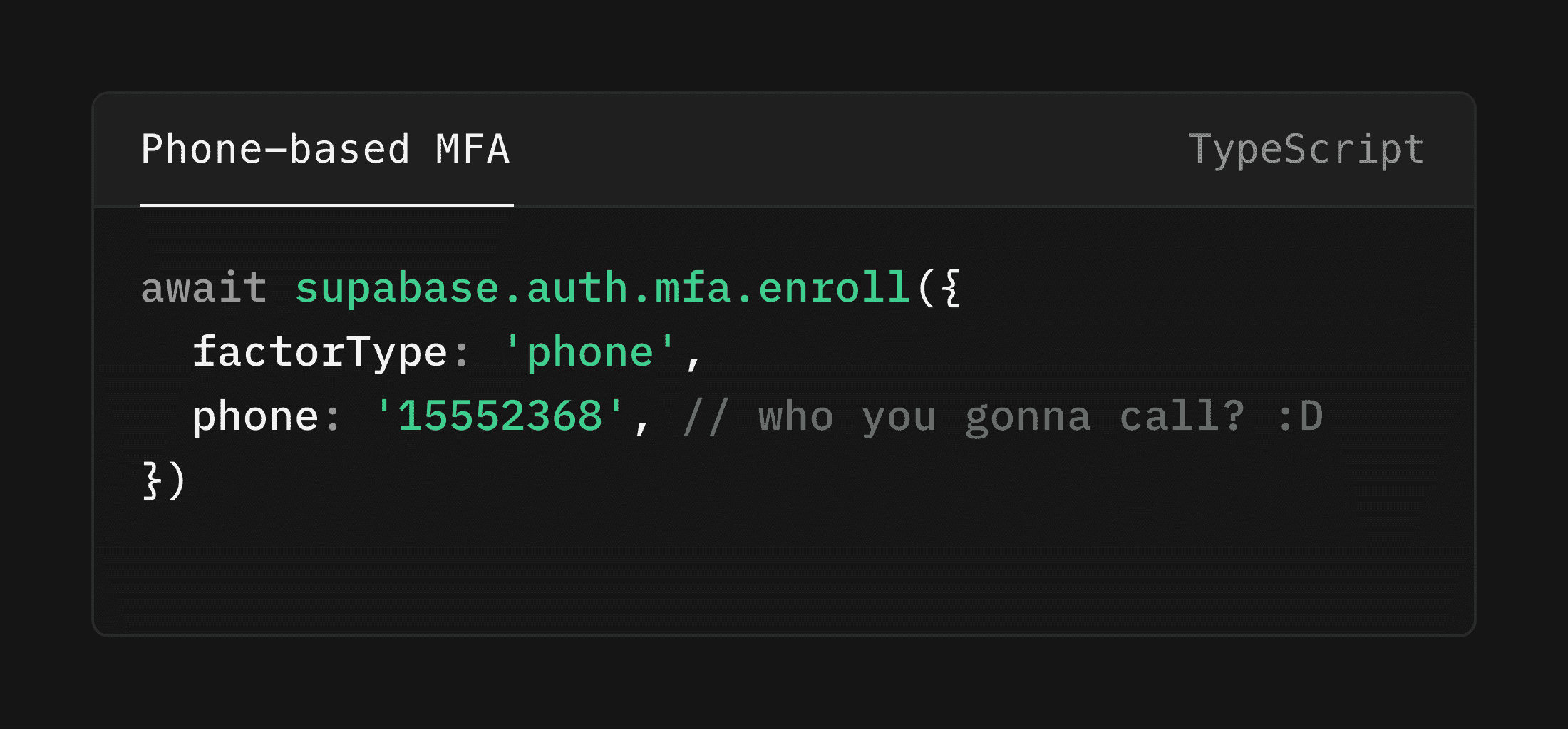Select the Phone-based MFA tab
The image size is (1568, 730).
pyautogui.click(x=326, y=150)
